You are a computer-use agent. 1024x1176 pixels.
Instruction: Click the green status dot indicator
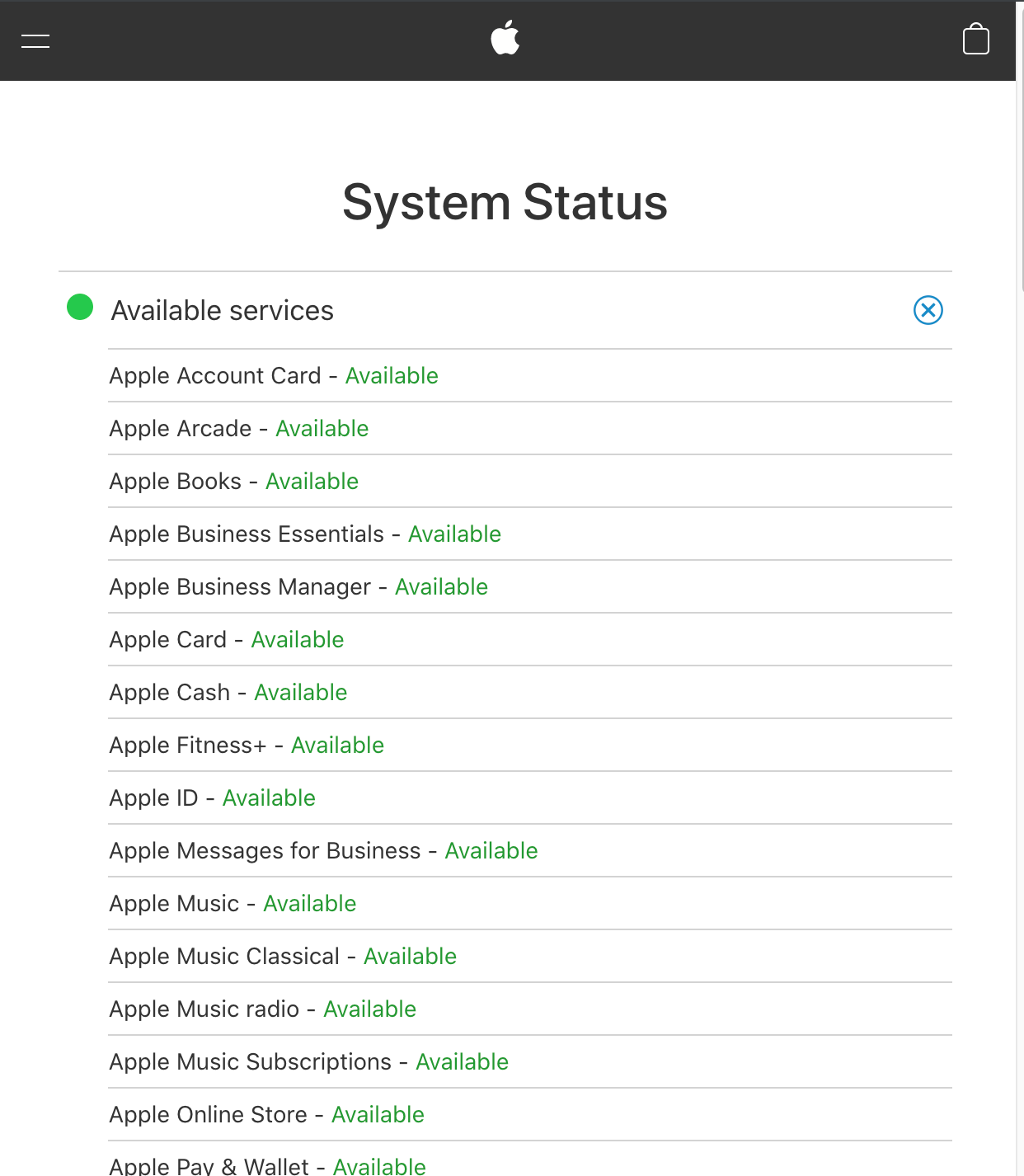click(x=80, y=308)
